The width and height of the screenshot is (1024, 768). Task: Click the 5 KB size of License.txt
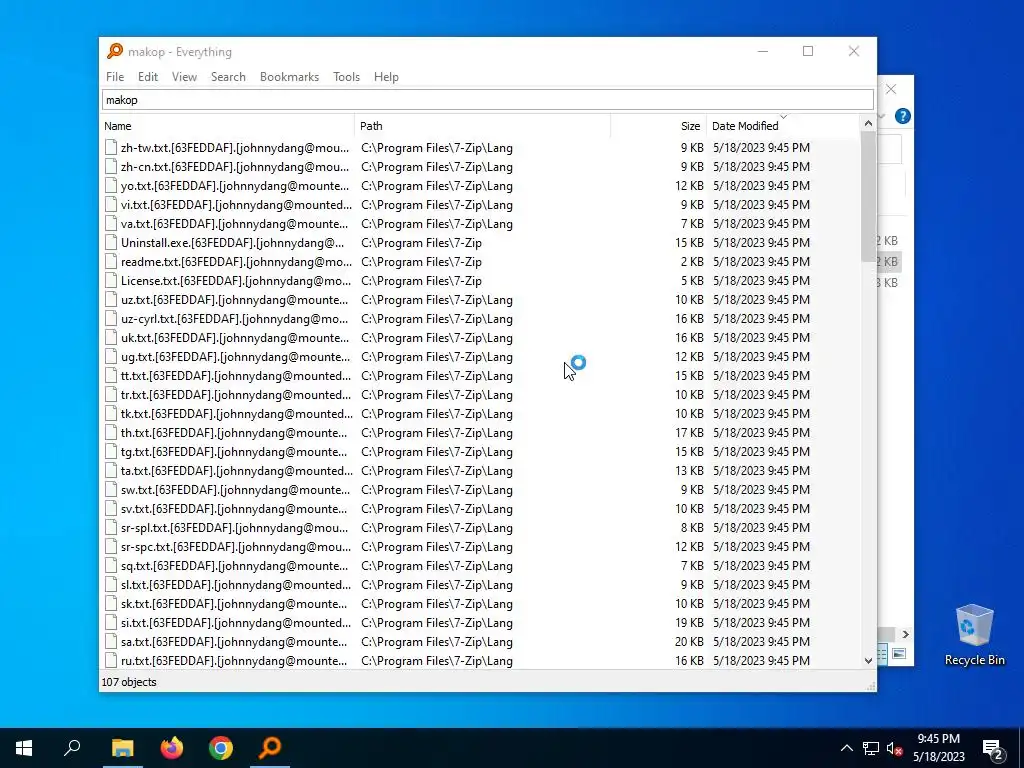[692, 281]
